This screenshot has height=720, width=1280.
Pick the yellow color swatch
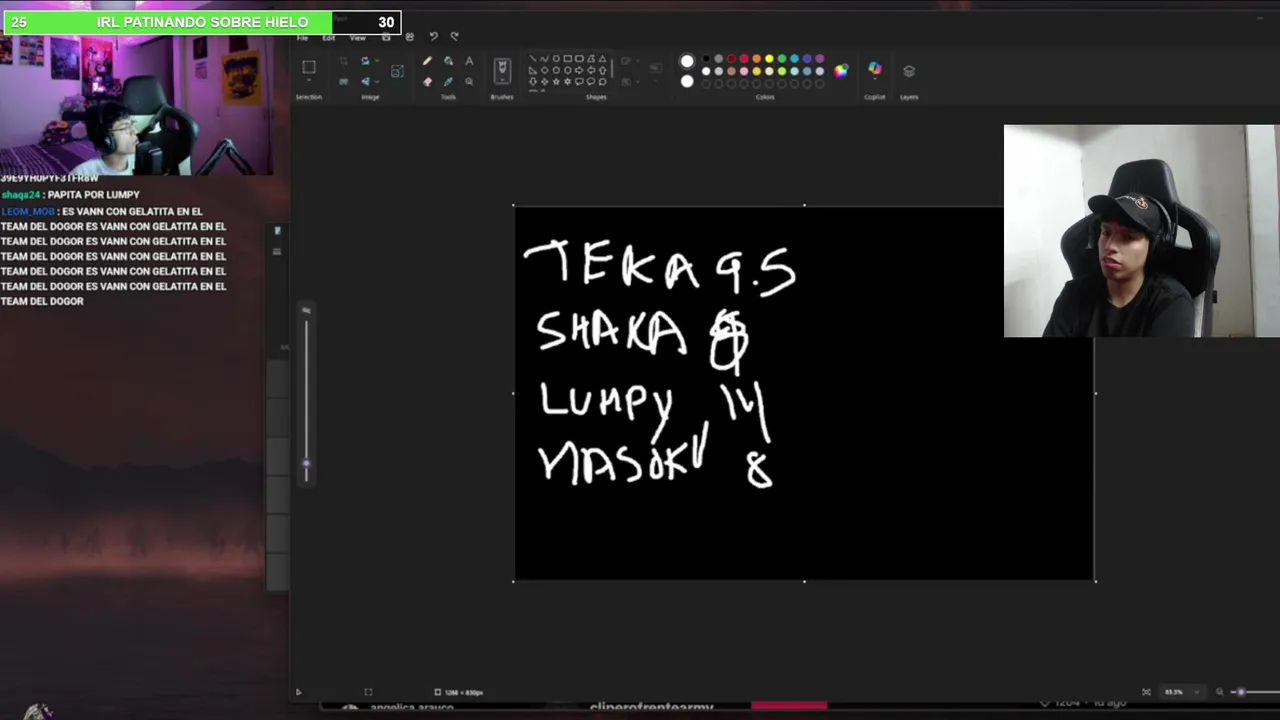click(x=769, y=58)
